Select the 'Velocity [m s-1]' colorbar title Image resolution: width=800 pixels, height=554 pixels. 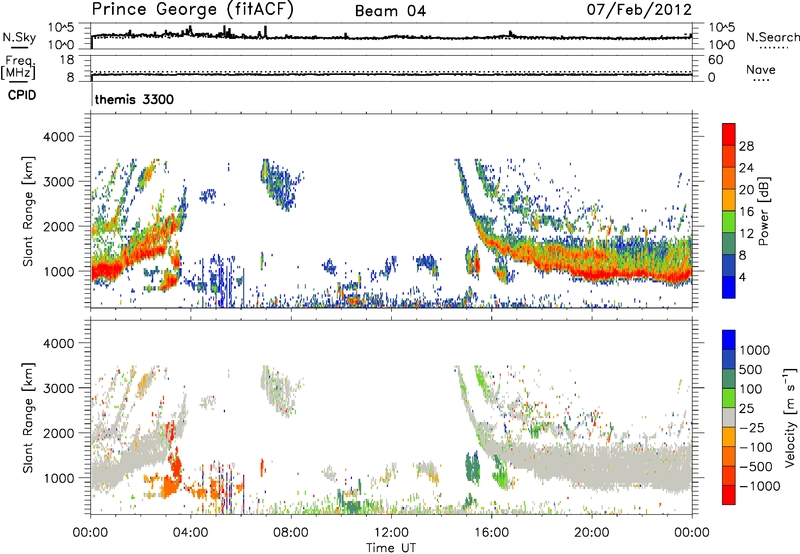(x=790, y=417)
